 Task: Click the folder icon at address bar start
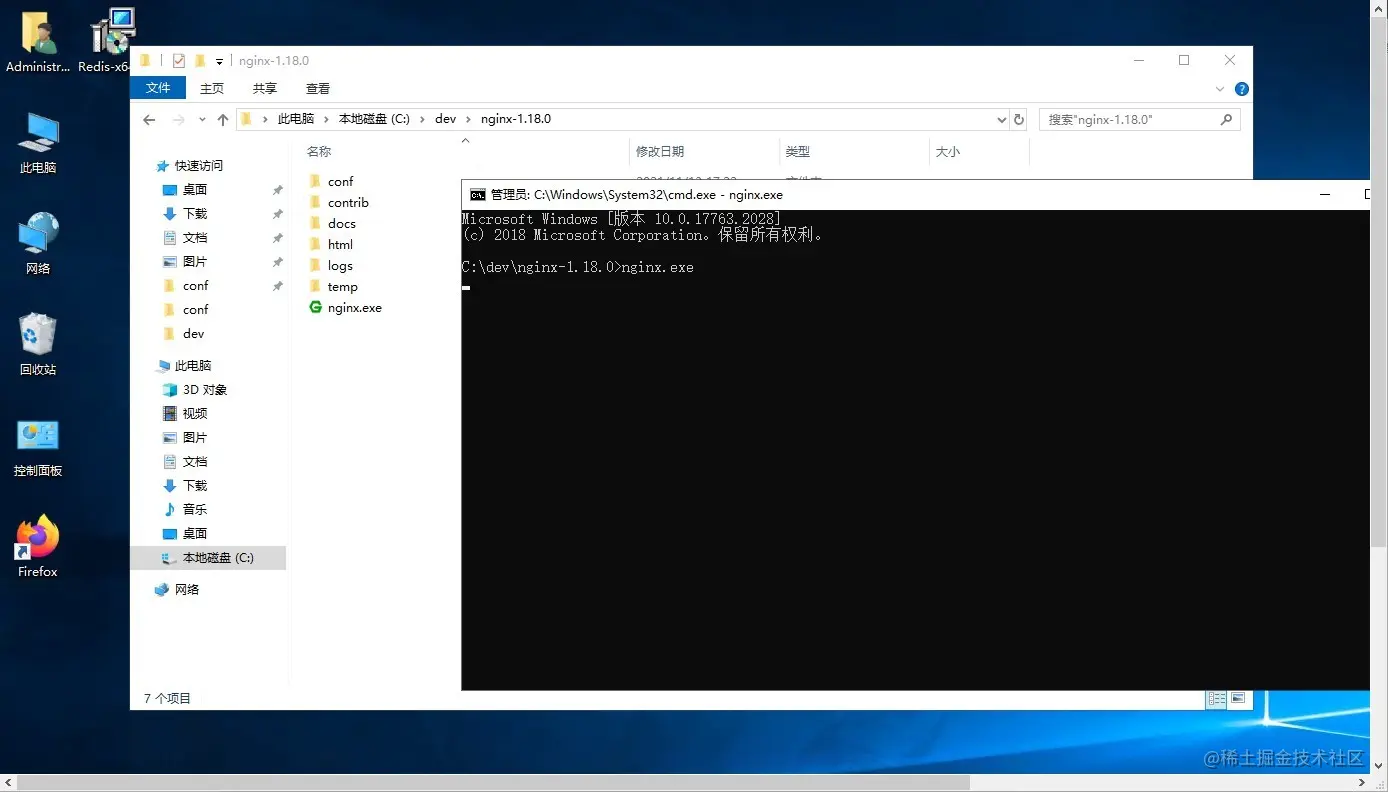(247, 119)
